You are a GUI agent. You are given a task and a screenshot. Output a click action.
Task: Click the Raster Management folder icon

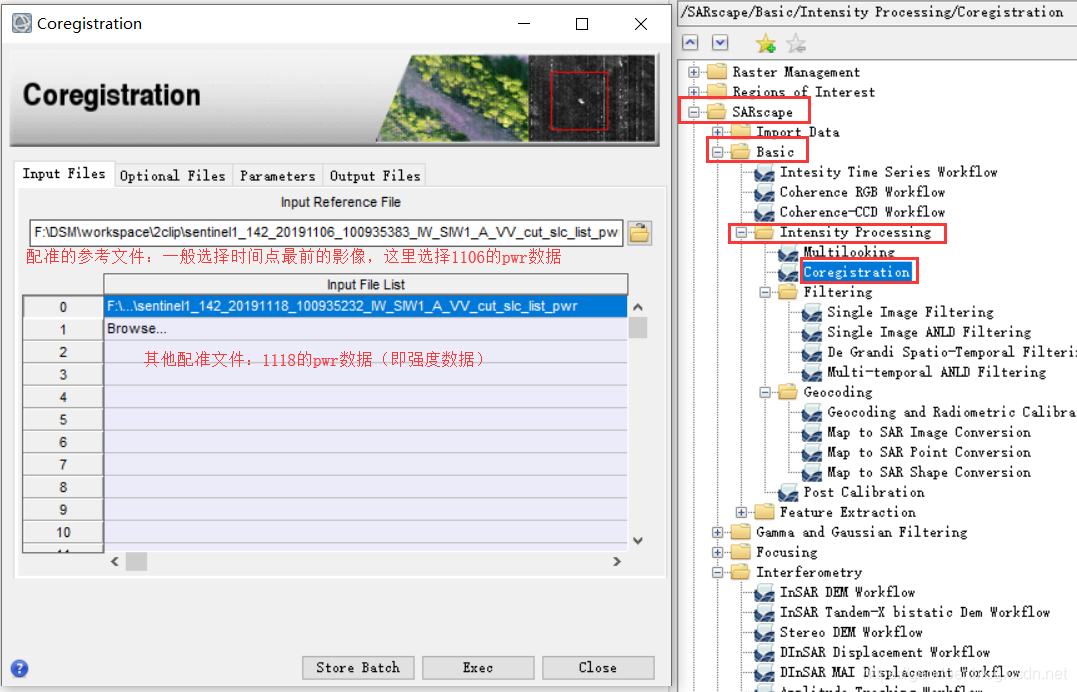[717, 71]
